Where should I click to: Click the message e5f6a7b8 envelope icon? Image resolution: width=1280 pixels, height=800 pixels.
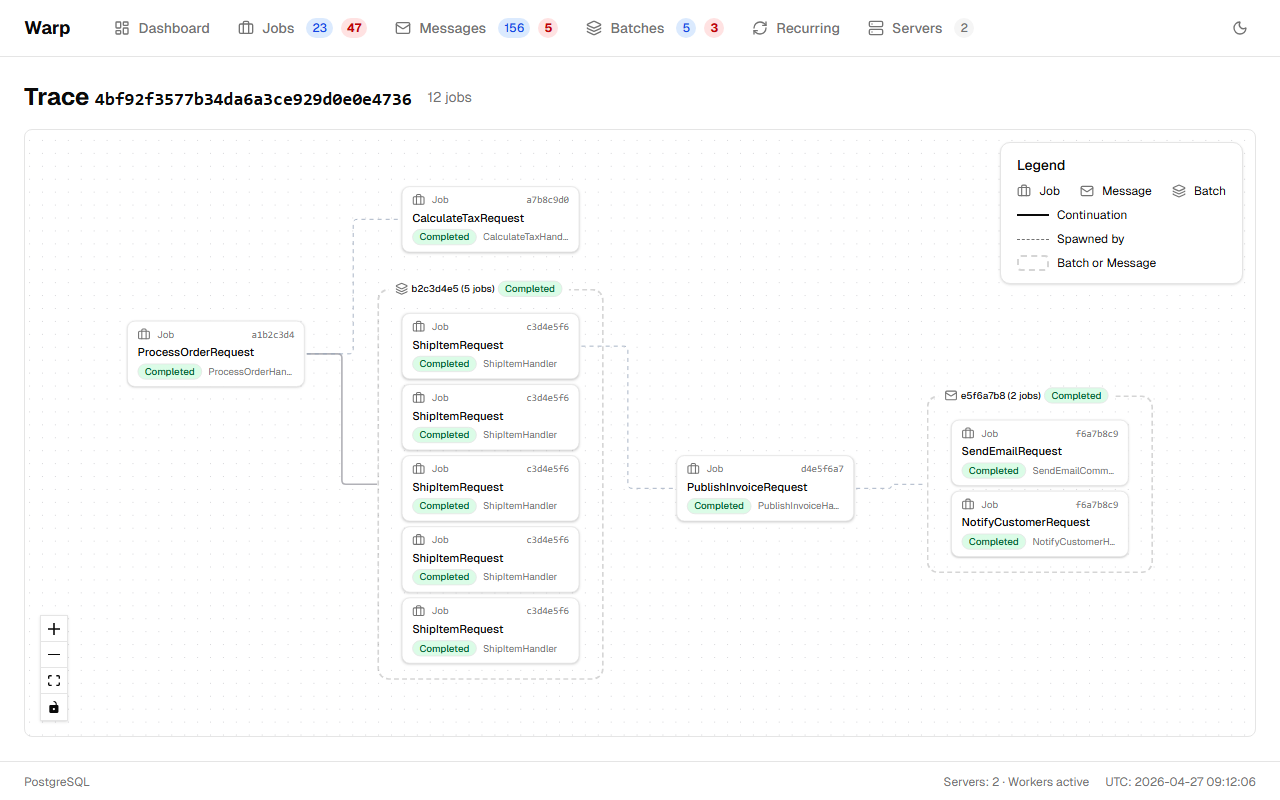(x=951, y=396)
